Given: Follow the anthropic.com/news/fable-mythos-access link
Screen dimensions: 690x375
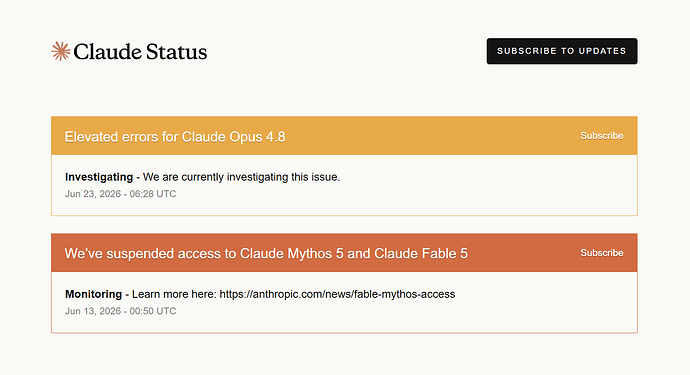Looking at the screenshot, I should [337, 294].
